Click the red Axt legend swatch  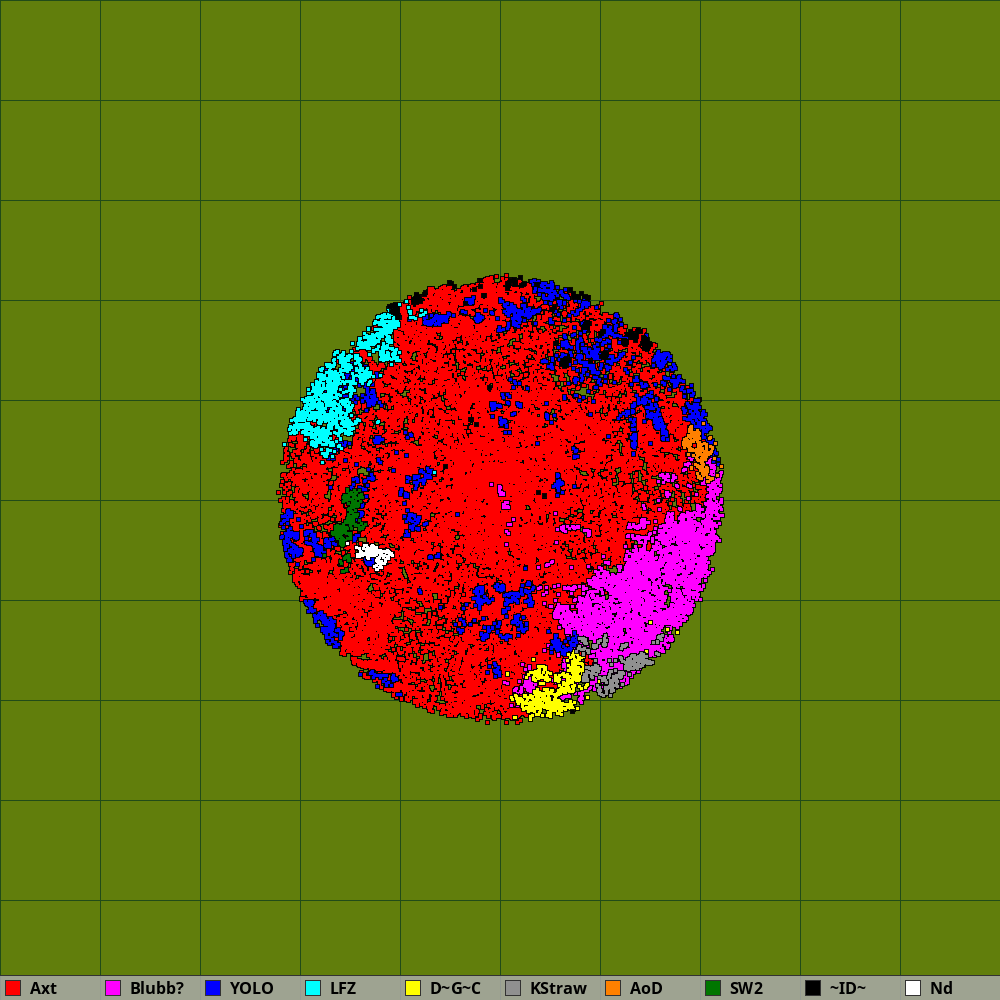[x=13, y=988]
